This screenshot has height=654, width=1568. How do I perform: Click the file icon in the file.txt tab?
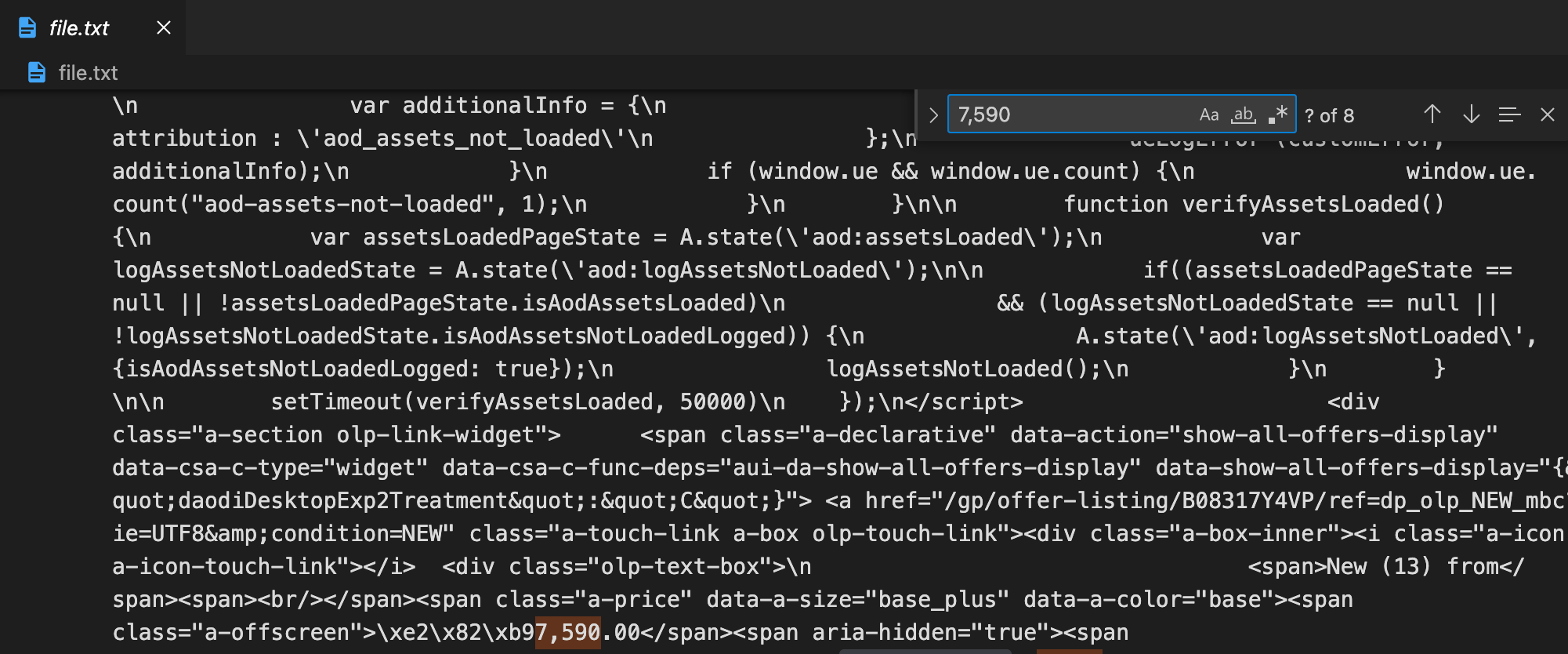pyautogui.click(x=27, y=27)
